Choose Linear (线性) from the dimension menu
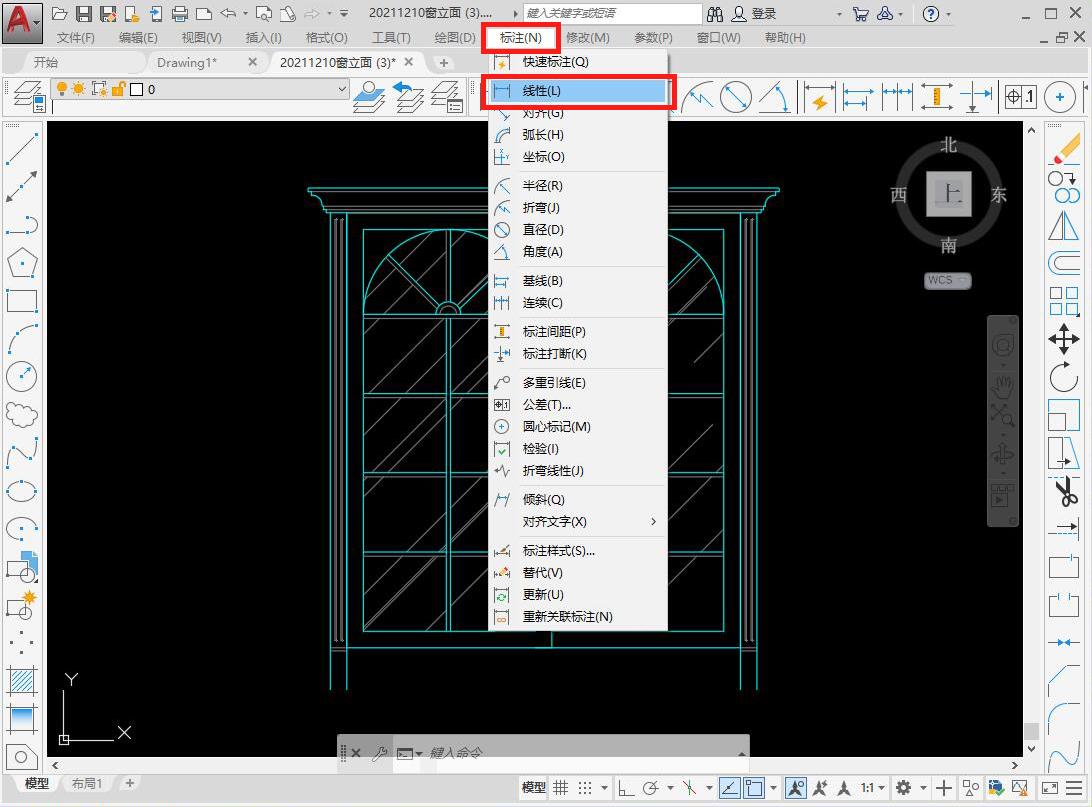 [577, 91]
